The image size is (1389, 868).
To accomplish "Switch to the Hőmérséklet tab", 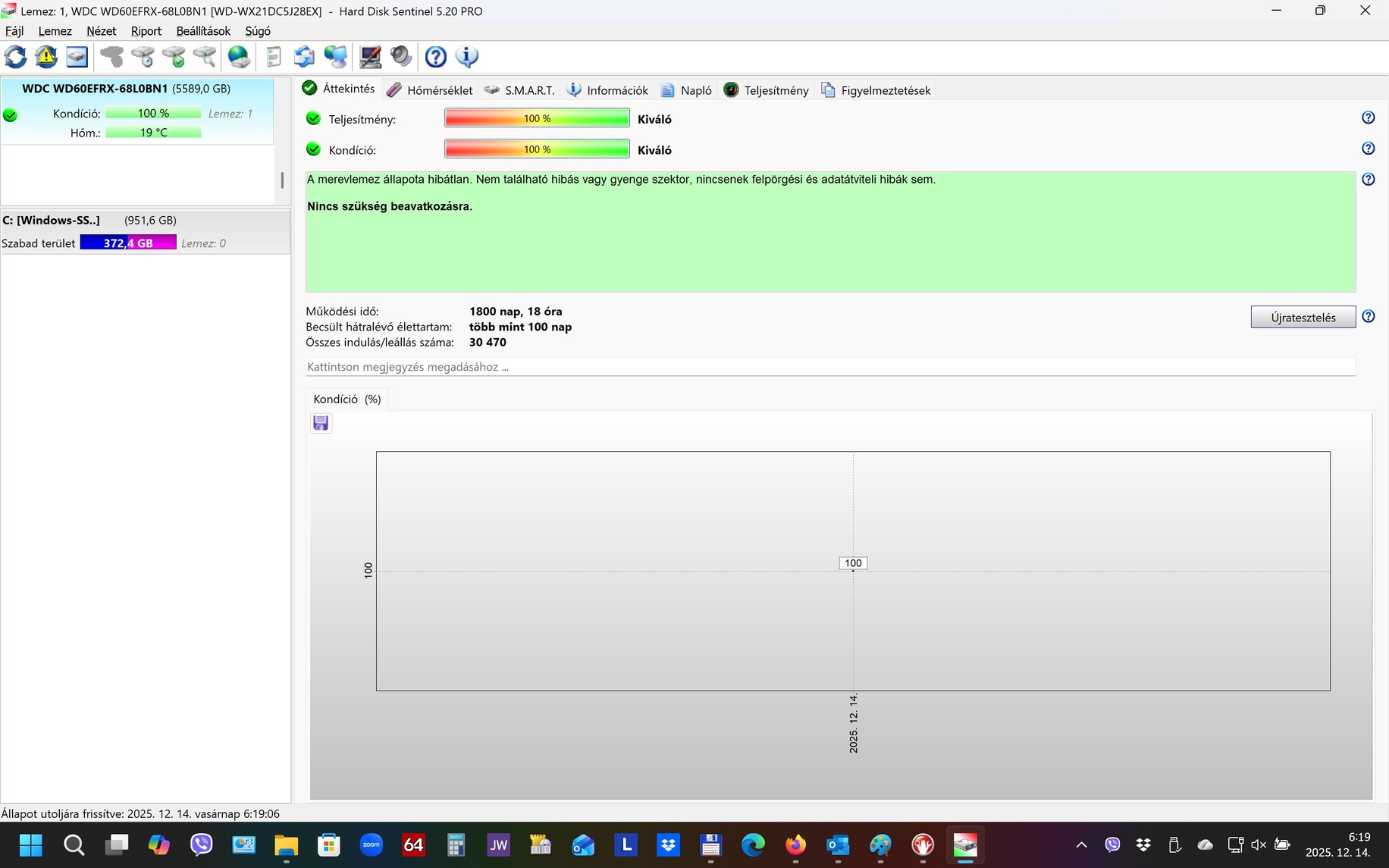I will (x=430, y=90).
